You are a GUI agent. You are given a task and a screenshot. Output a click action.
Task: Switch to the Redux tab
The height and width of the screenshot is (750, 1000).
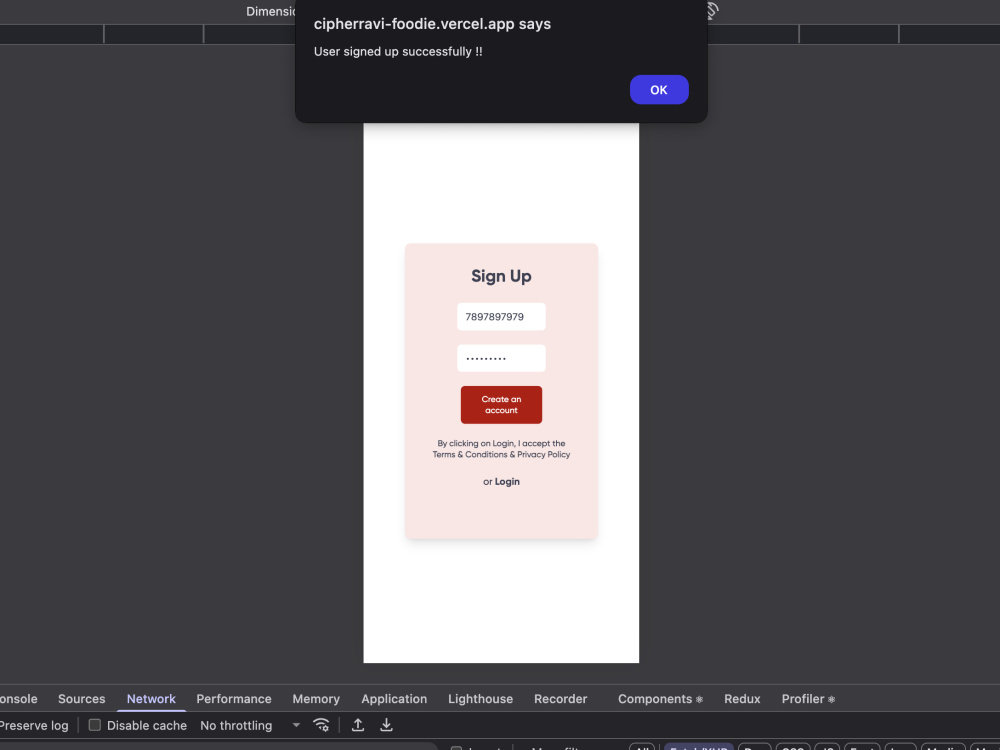point(742,699)
